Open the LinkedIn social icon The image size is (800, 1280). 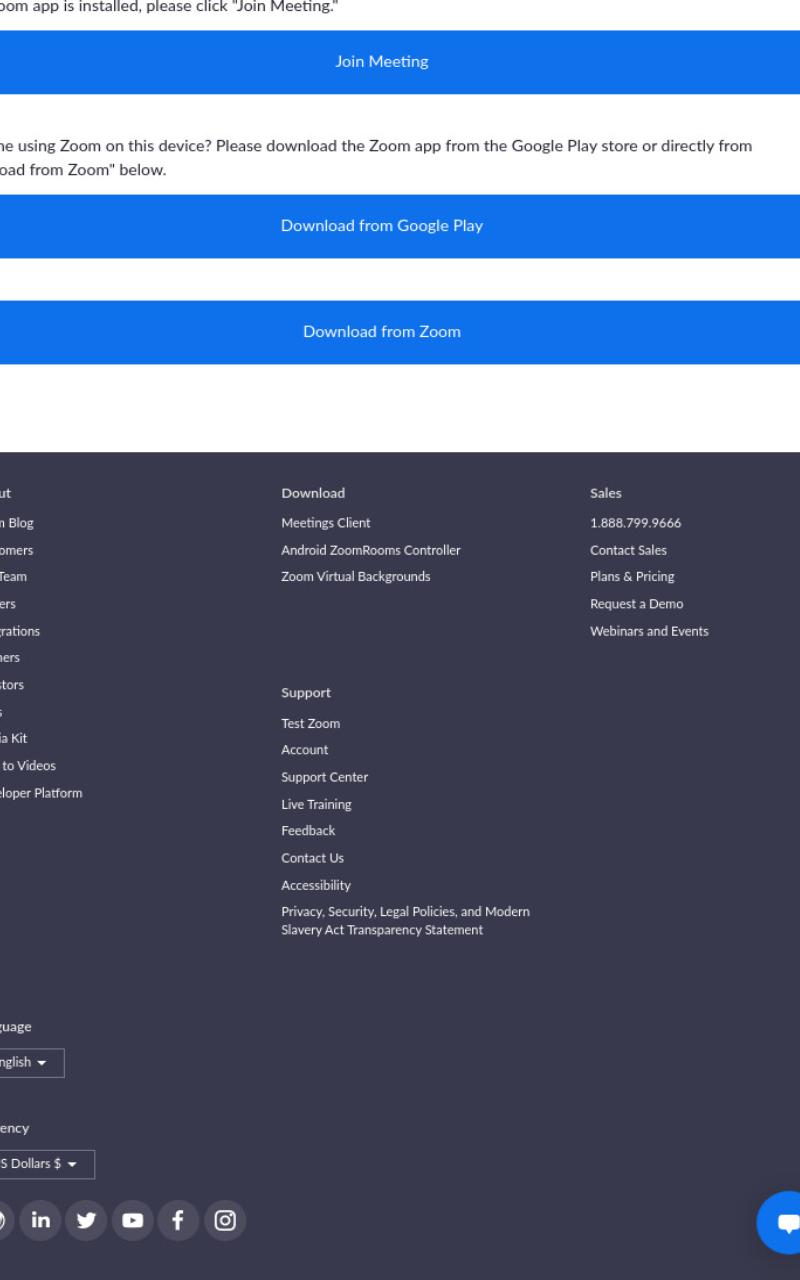tap(40, 1220)
